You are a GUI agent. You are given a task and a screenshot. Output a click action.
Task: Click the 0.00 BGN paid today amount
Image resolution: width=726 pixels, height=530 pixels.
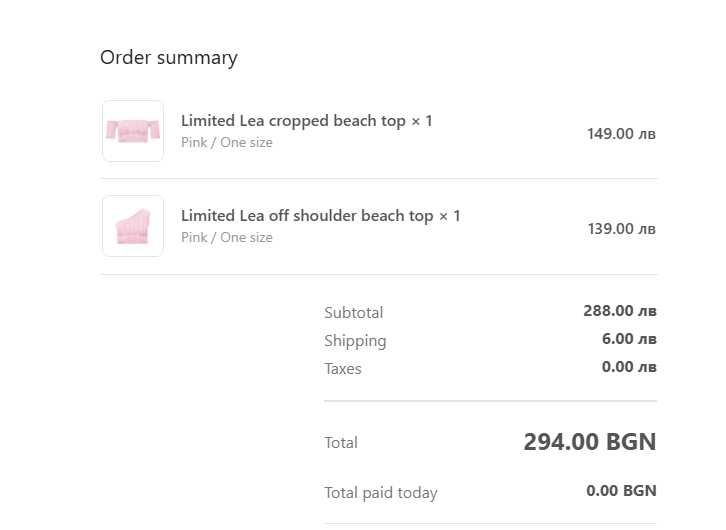[x=621, y=491]
